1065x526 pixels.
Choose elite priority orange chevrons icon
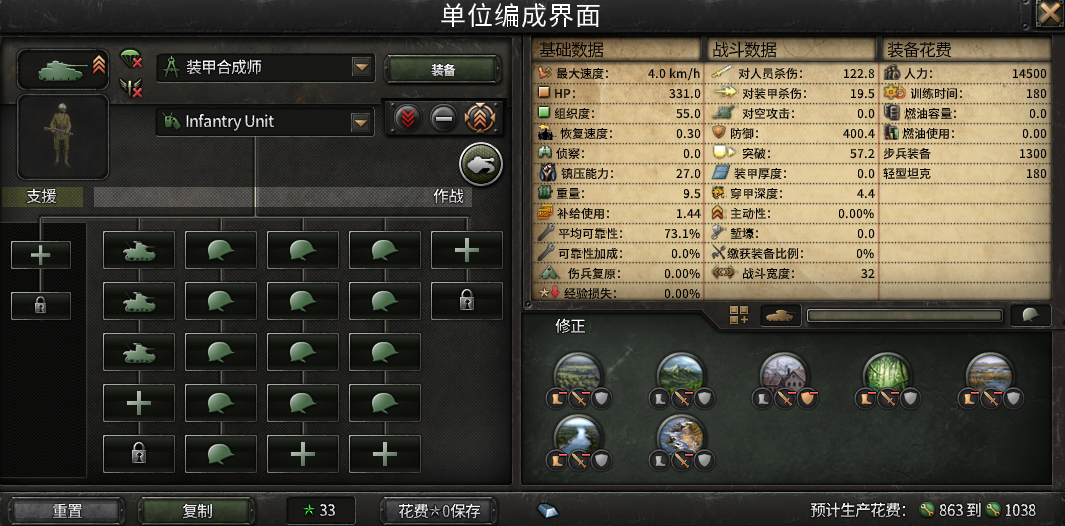coord(480,119)
